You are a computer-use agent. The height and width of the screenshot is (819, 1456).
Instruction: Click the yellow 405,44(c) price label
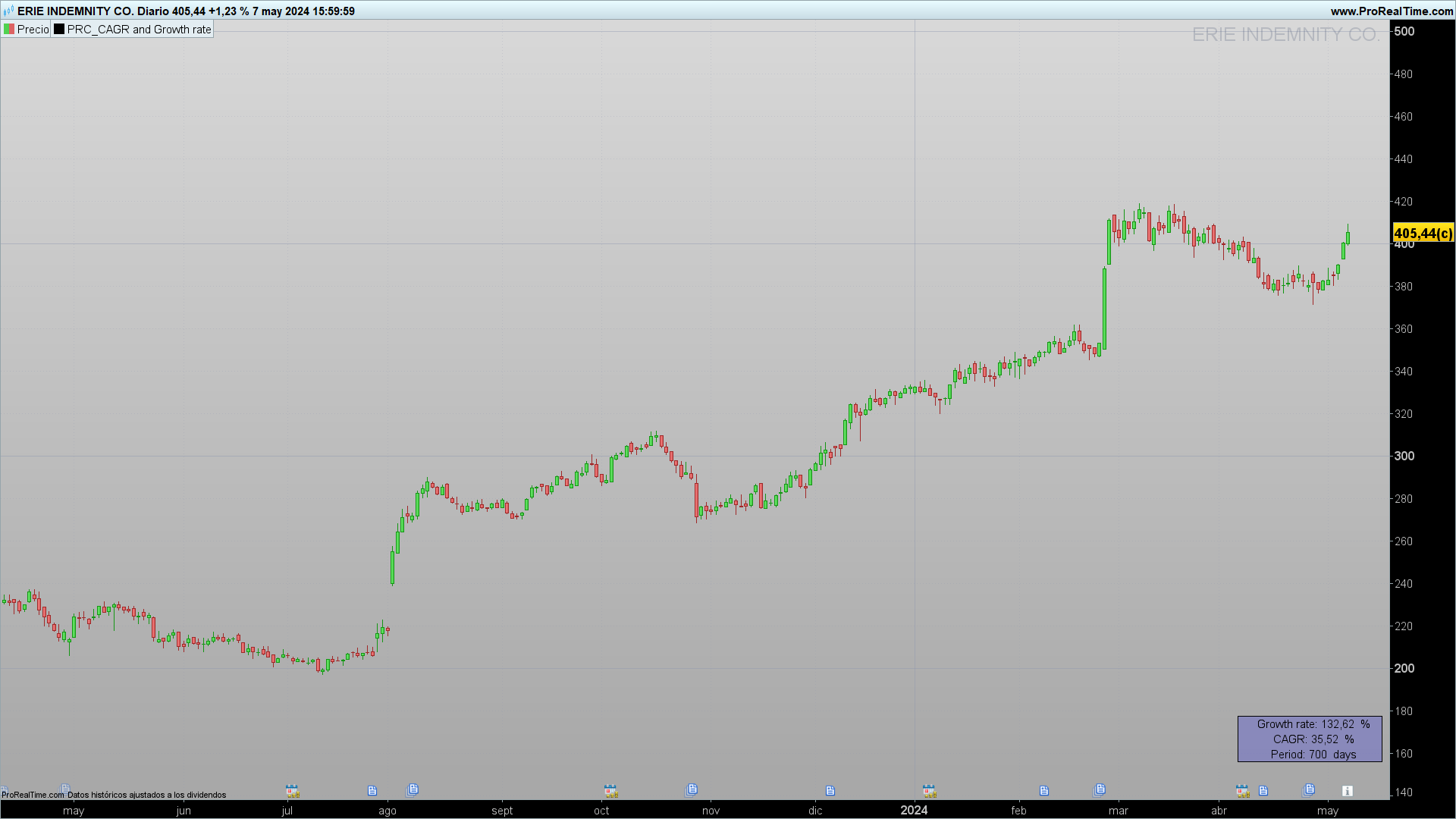click(1423, 233)
